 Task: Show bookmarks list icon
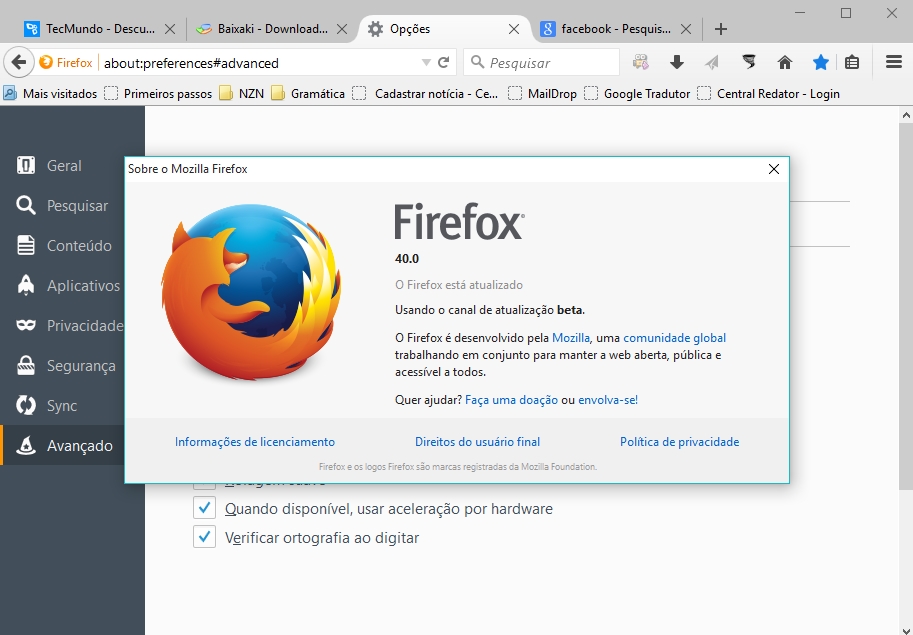point(852,62)
